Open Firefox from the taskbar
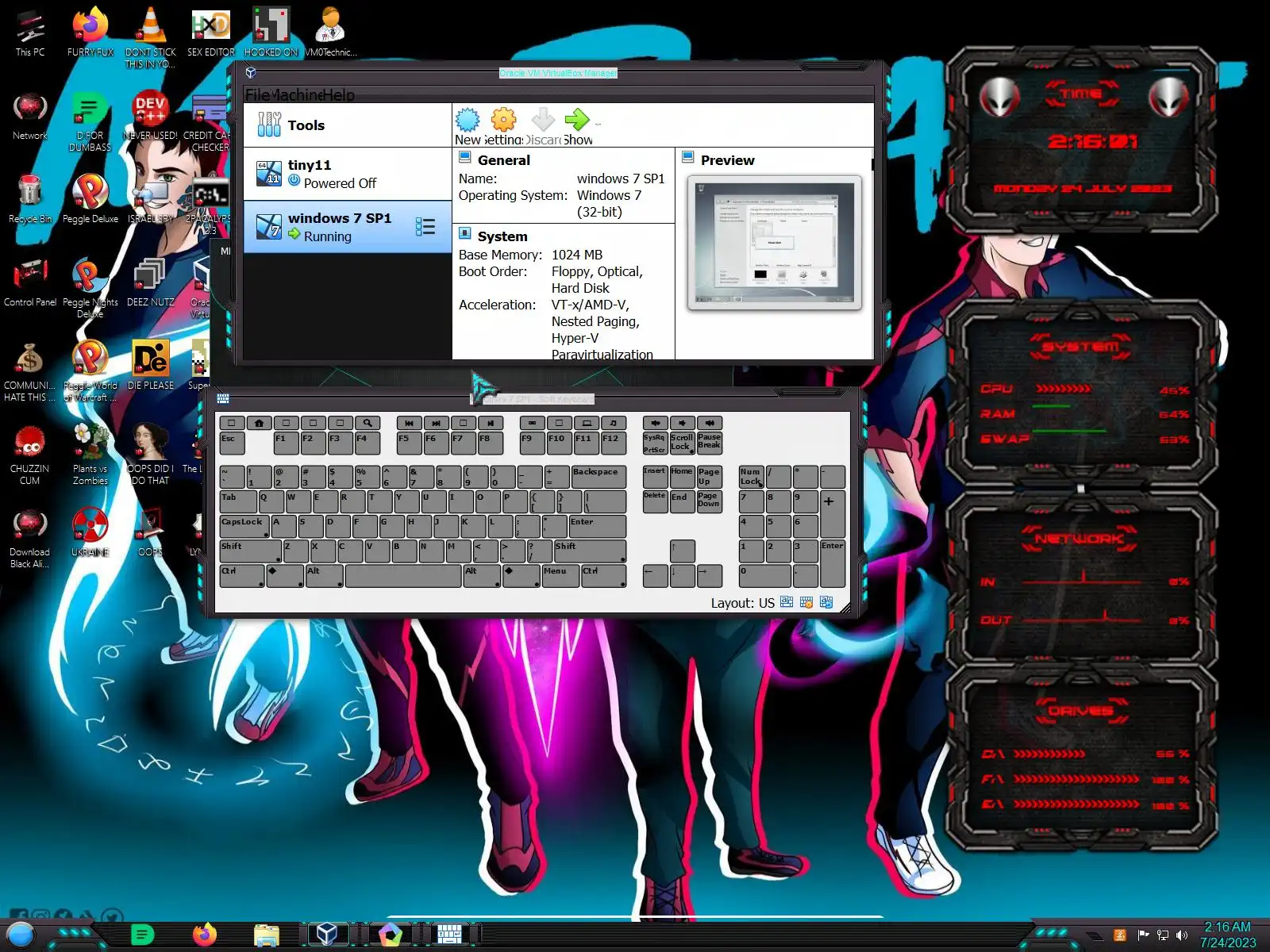This screenshot has width=1270, height=952. [x=205, y=935]
